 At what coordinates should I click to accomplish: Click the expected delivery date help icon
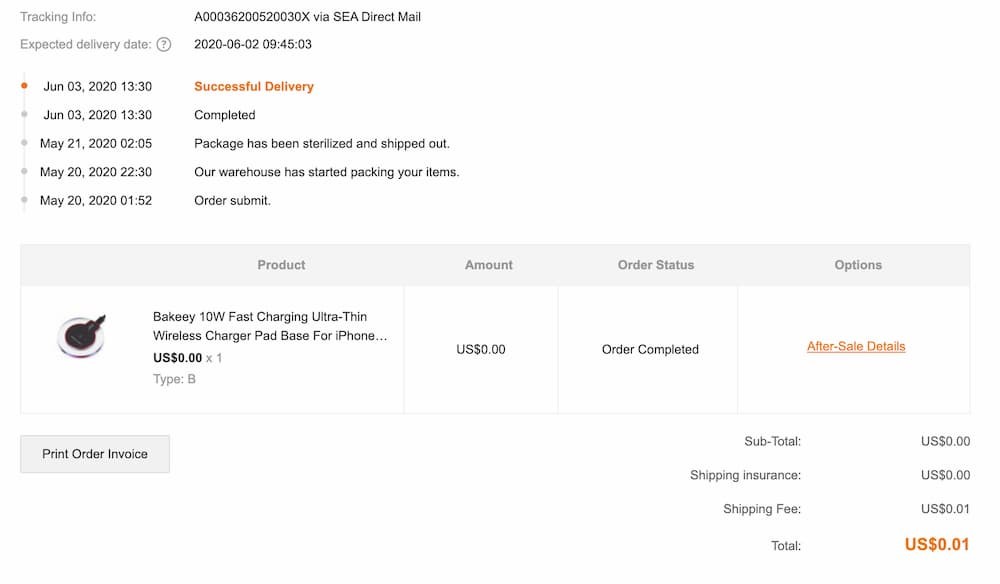pyautogui.click(x=164, y=45)
